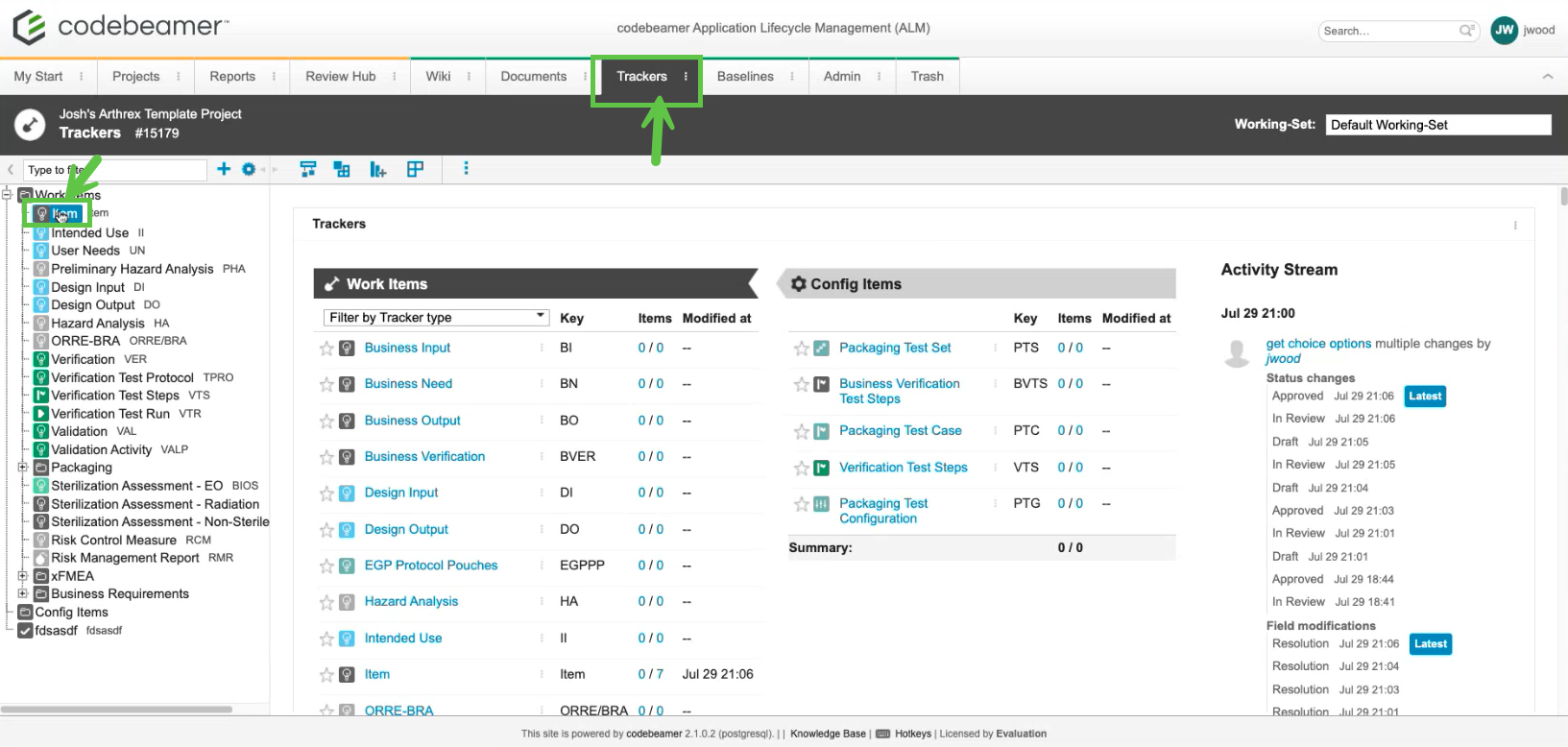Expand the Packaging folder in tree
The image size is (1568, 747).
[x=22, y=468]
